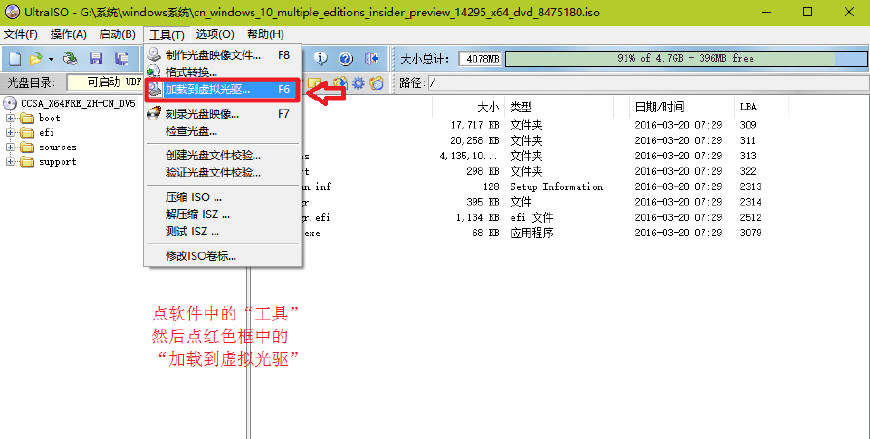The width and height of the screenshot is (870, 439).
Task: Select 制作光盘映像文件 menu entry
Action: pyautogui.click(x=223, y=55)
